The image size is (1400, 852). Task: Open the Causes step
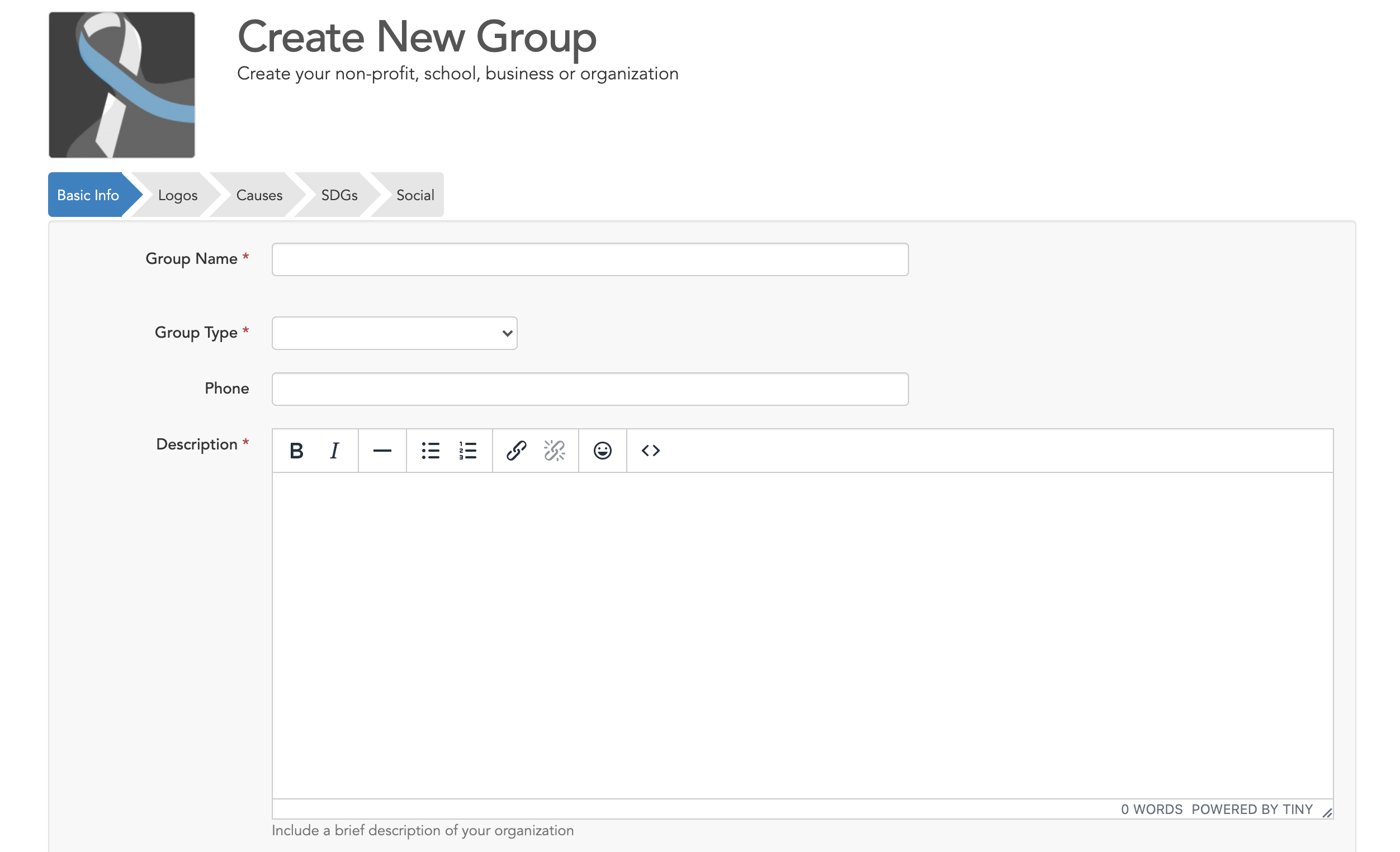[x=259, y=195]
